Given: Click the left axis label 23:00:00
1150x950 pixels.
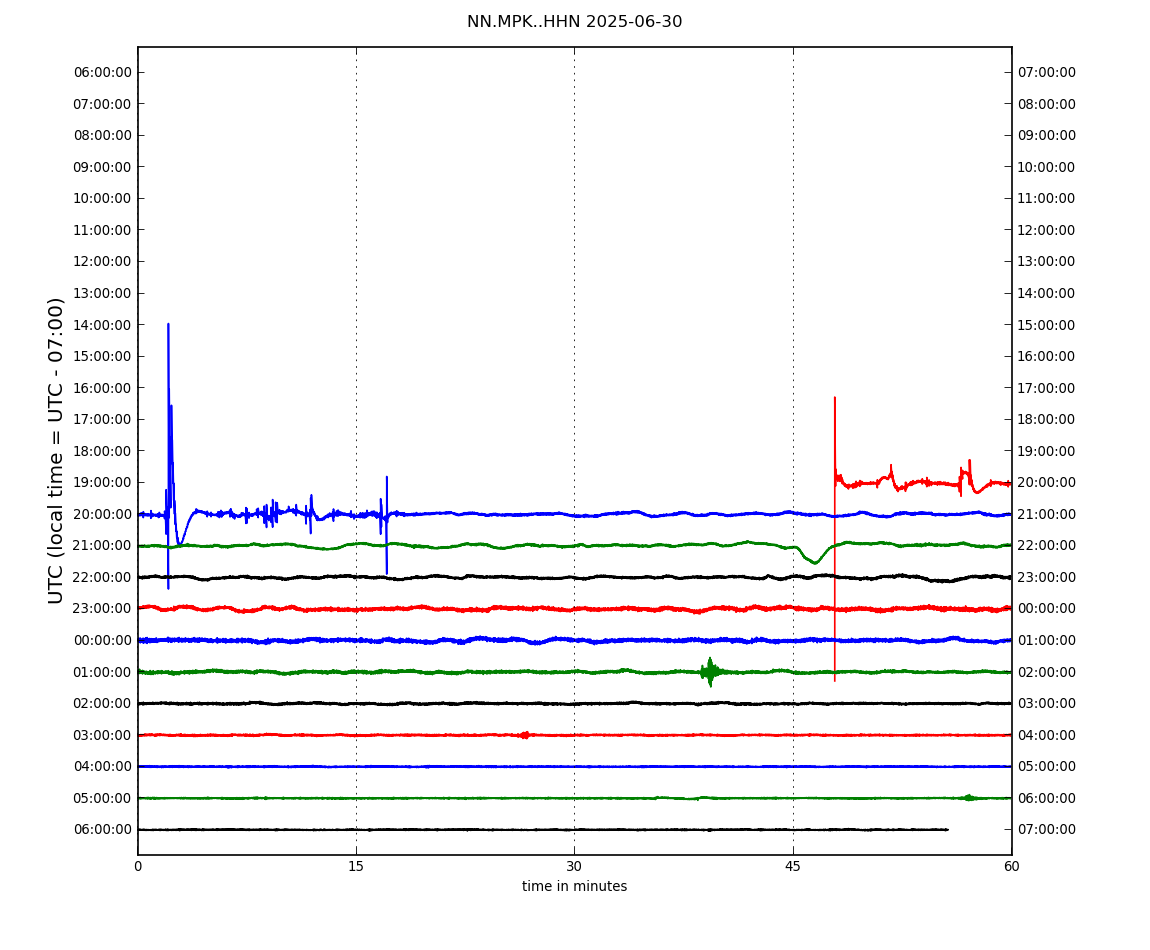Looking at the screenshot, I should point(103,608).
